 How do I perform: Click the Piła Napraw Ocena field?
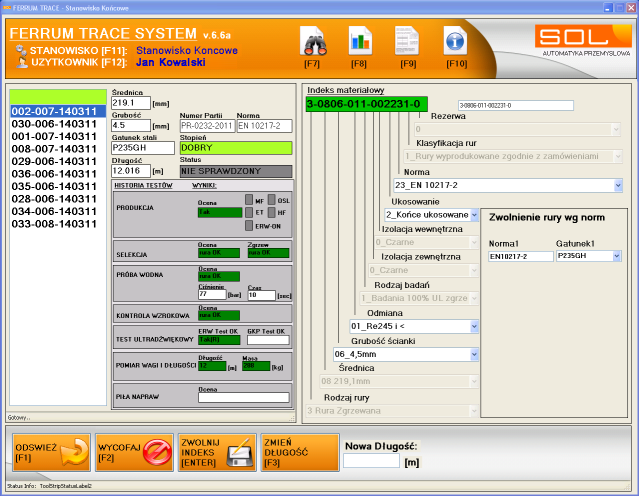click(x=244, y=397)
